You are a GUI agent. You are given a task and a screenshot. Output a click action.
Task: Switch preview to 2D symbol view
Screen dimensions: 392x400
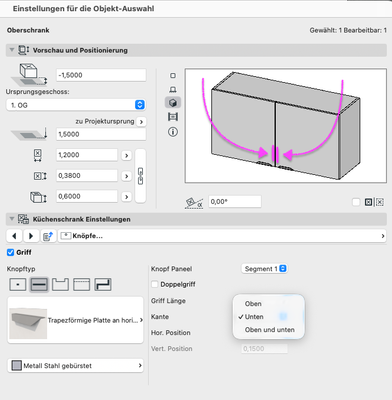coord(173,76)
